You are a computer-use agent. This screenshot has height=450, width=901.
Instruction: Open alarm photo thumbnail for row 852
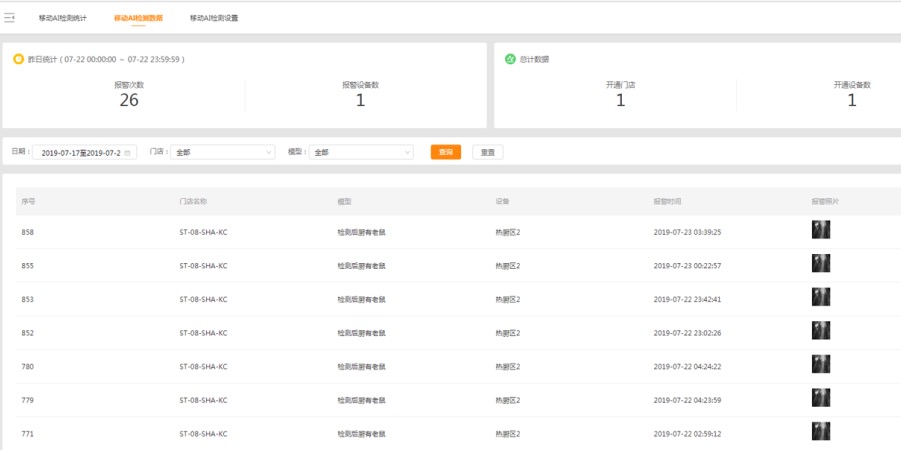pyautogui.click(x=821, y=330)
